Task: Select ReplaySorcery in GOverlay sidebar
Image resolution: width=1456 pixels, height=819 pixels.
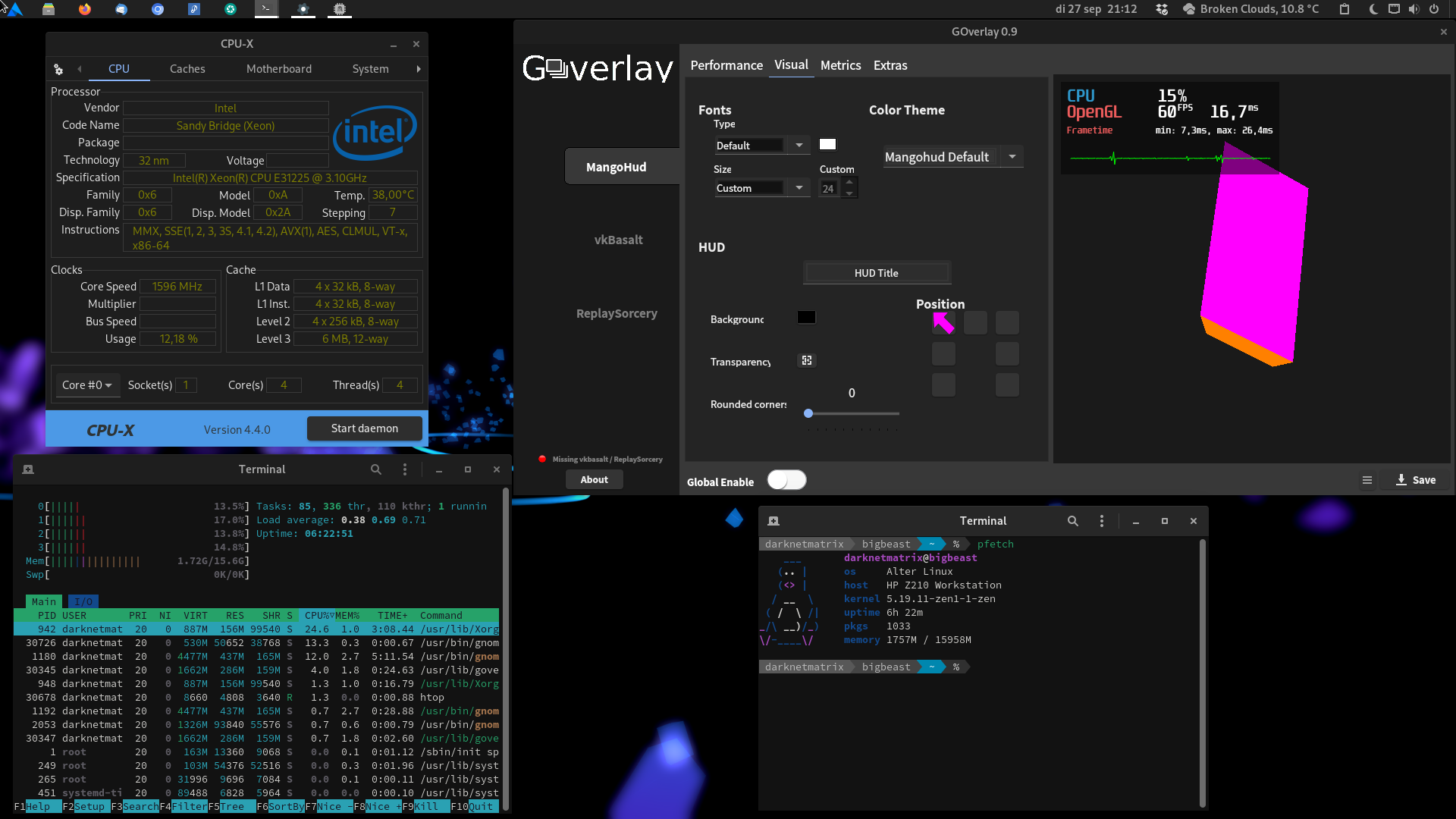Action: point(617,313)
